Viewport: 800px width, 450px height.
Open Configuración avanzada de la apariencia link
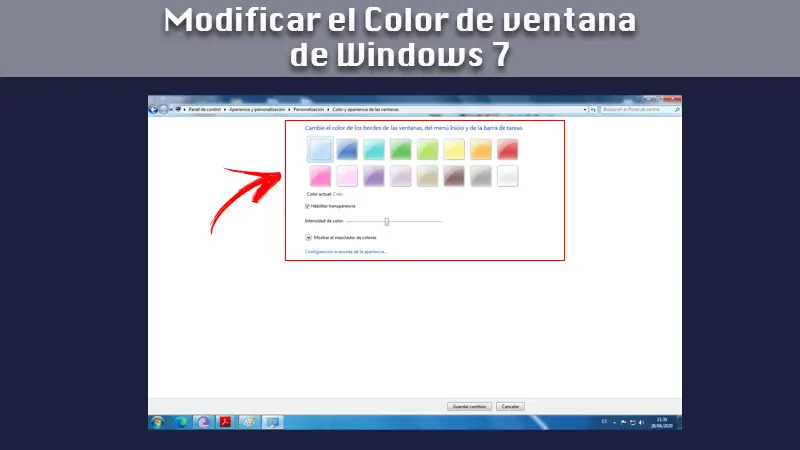(x=346, y=252)
